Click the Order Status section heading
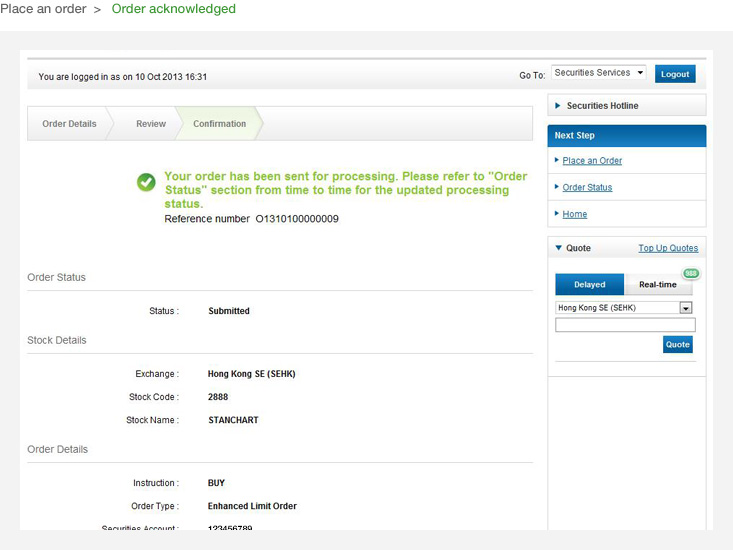 point(56,277)
